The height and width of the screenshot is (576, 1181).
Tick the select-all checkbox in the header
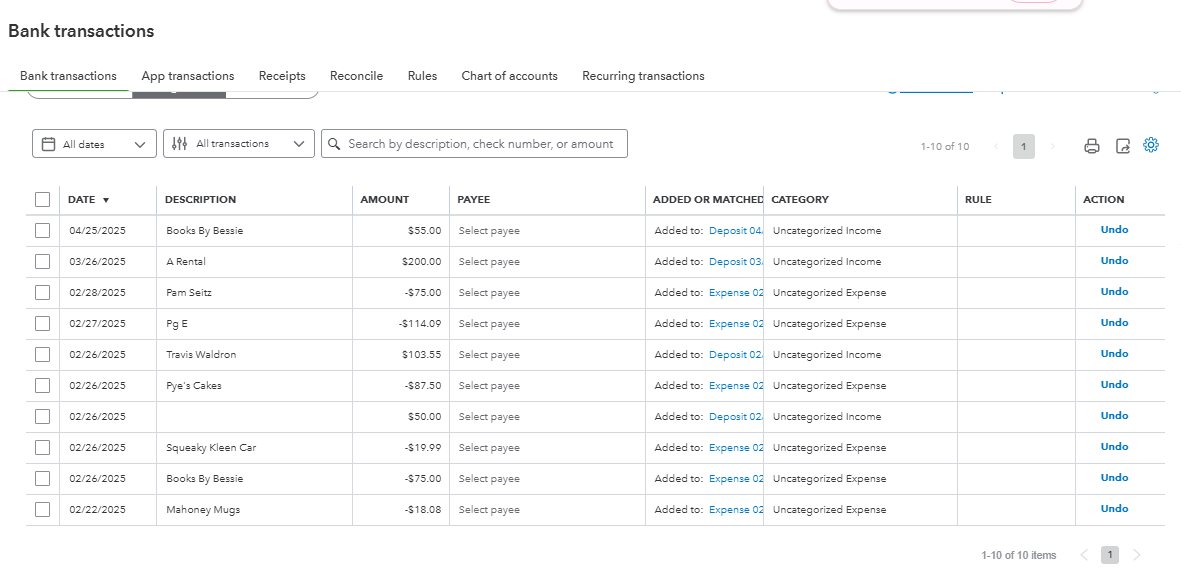(42, 199)
